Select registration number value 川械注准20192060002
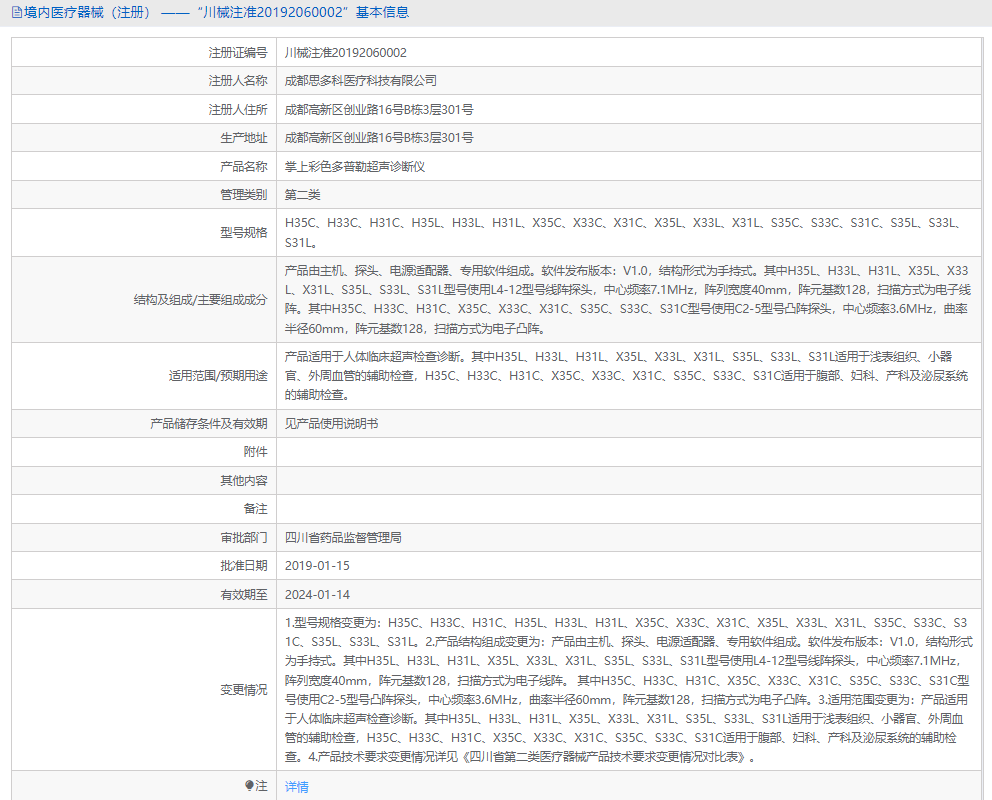 pyautogui.click(x=345, y=52)
